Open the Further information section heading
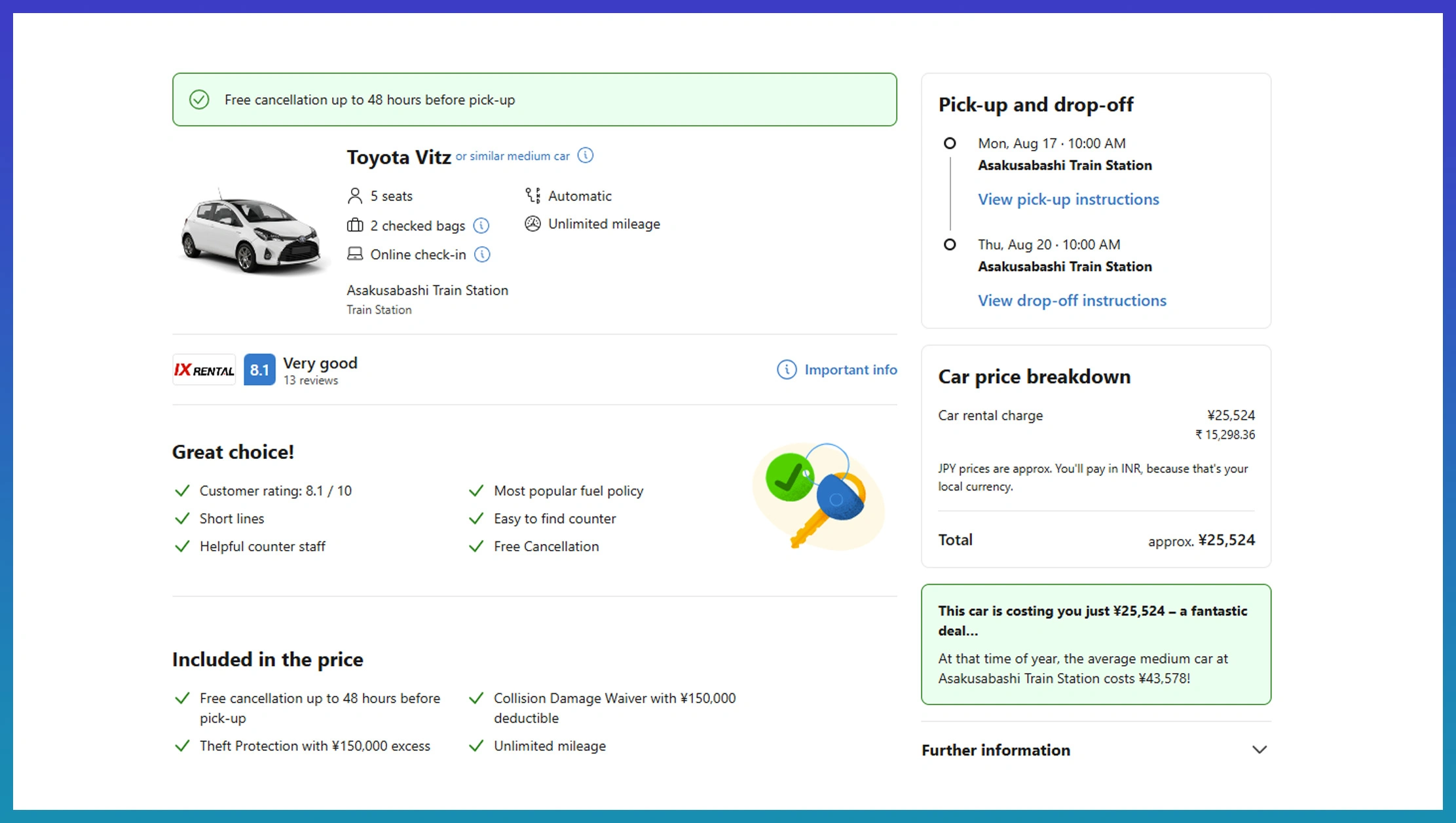This screenshot has width=1456, height=823. click(x=996, y=750)
